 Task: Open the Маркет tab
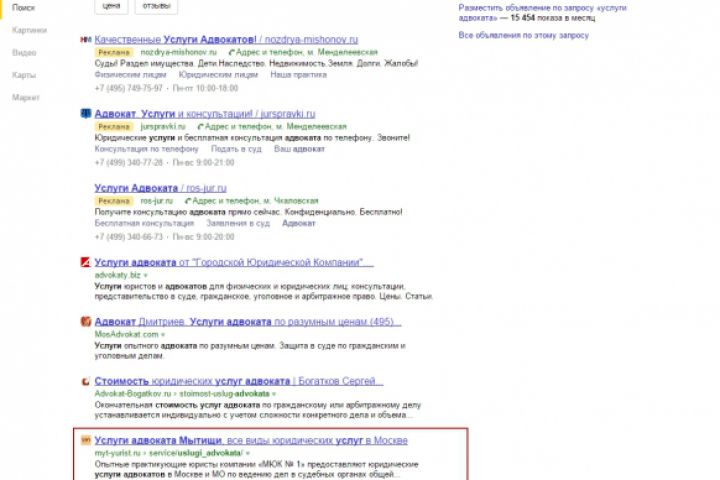26,97
